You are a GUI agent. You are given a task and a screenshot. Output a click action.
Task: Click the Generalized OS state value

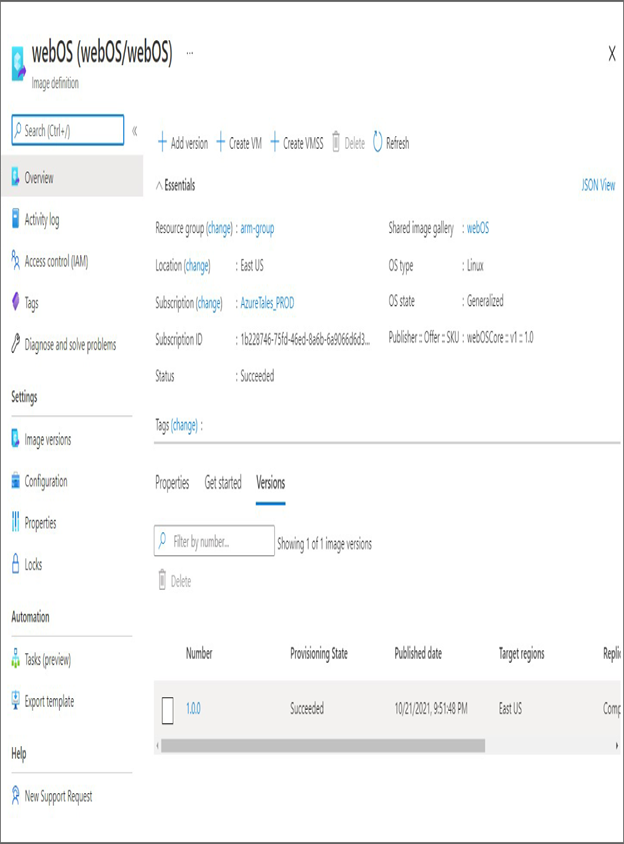(x=485, y=301)
